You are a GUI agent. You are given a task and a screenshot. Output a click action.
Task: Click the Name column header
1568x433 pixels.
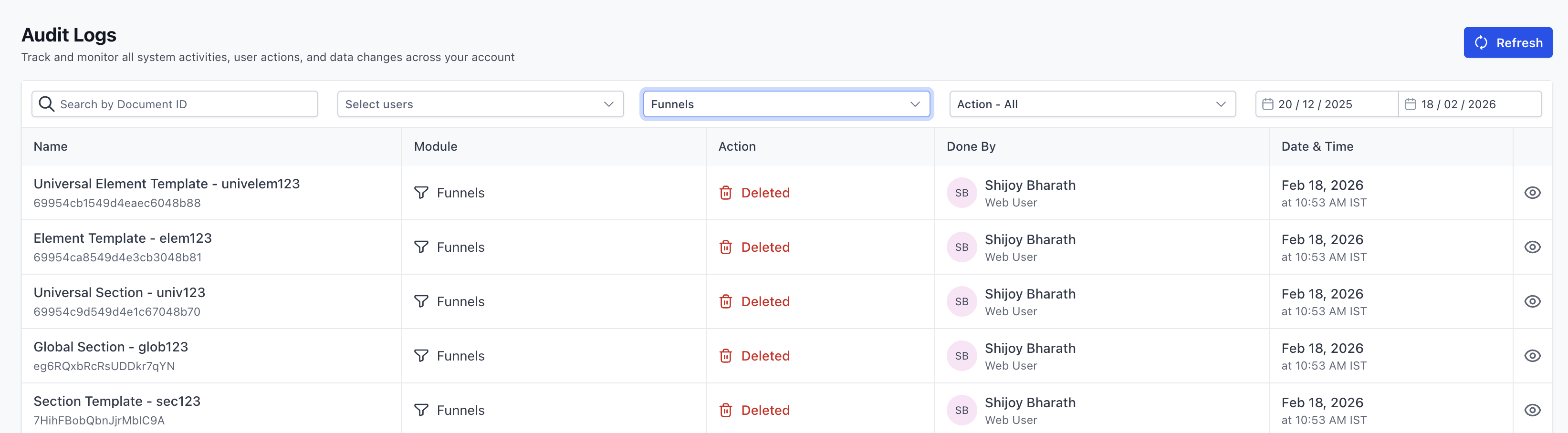point(51,146)
